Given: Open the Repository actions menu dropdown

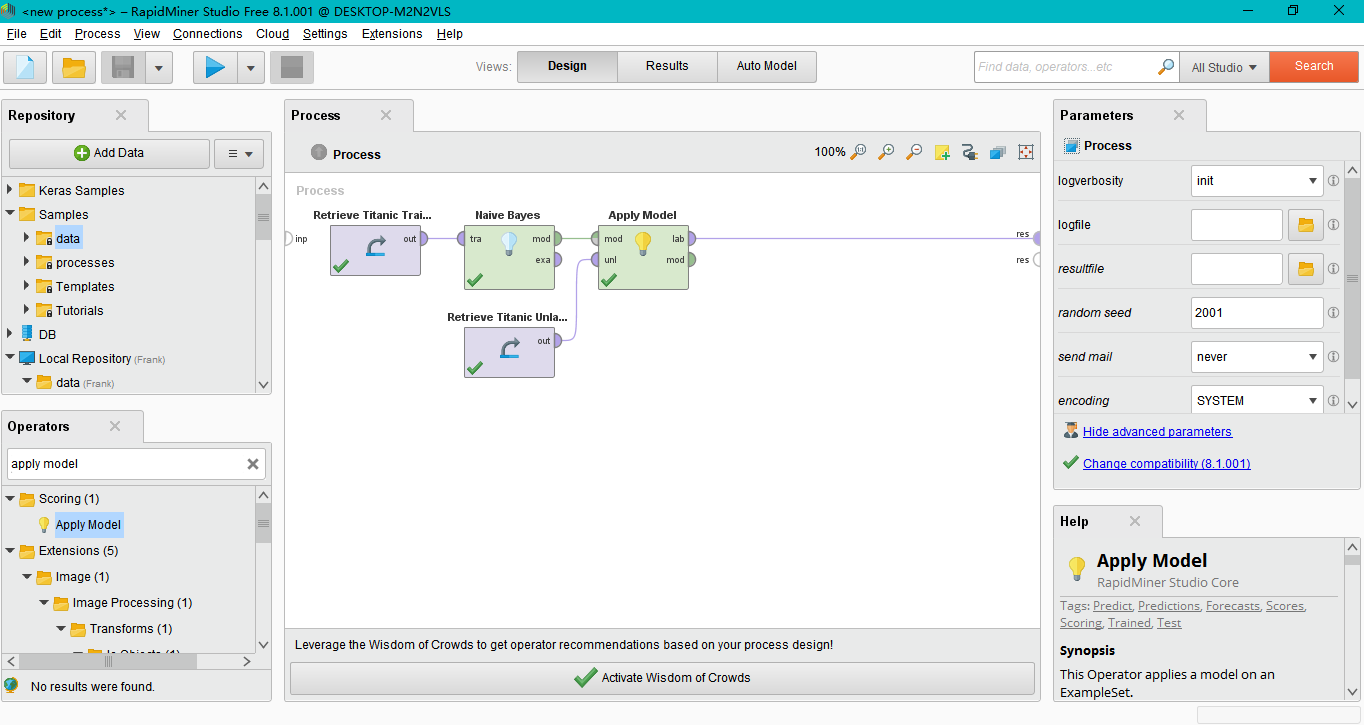Looking at the screenshot, I should pos(239,154).
